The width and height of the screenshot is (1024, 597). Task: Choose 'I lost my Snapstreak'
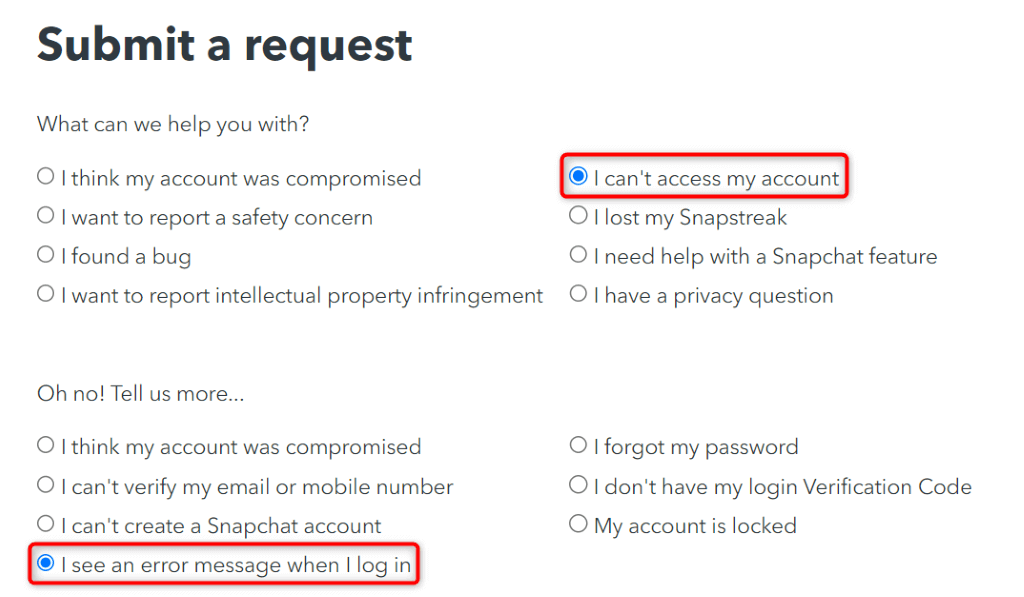click(578, 216)
